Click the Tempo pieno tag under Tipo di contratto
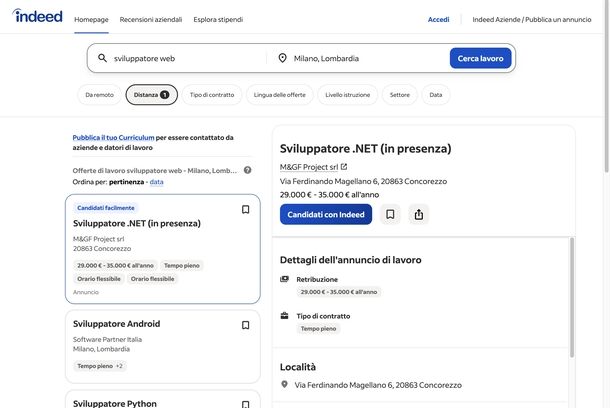The image size is (610, 408). [x=318, y=329]
